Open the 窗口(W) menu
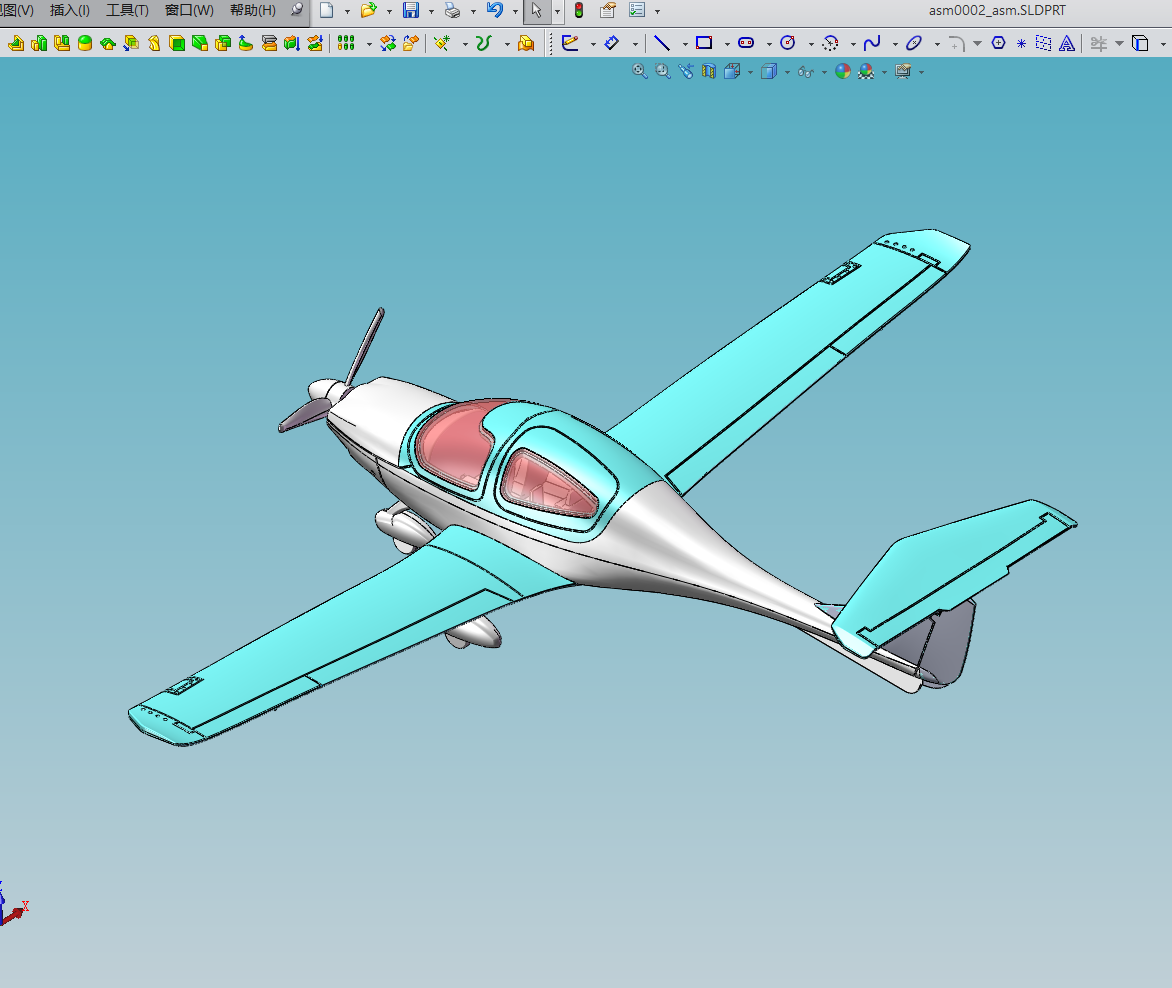This screenshot has width=1172, height=988. pos(189,10)
